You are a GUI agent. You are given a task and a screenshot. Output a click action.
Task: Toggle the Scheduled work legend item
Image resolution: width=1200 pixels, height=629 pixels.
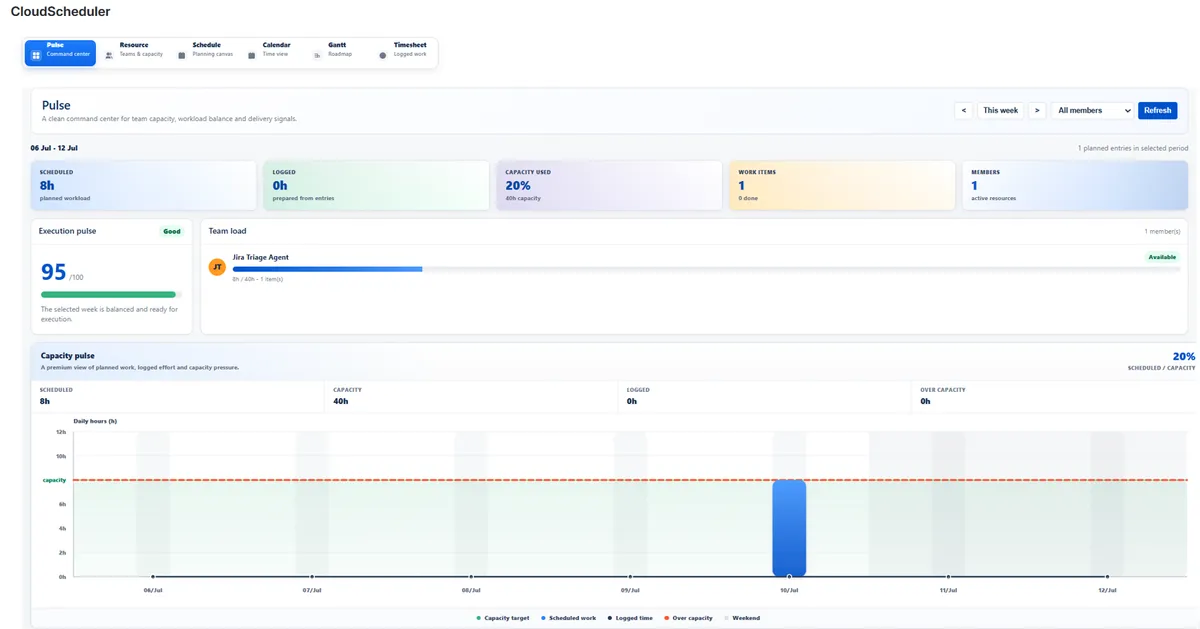(x=568, y=618)
